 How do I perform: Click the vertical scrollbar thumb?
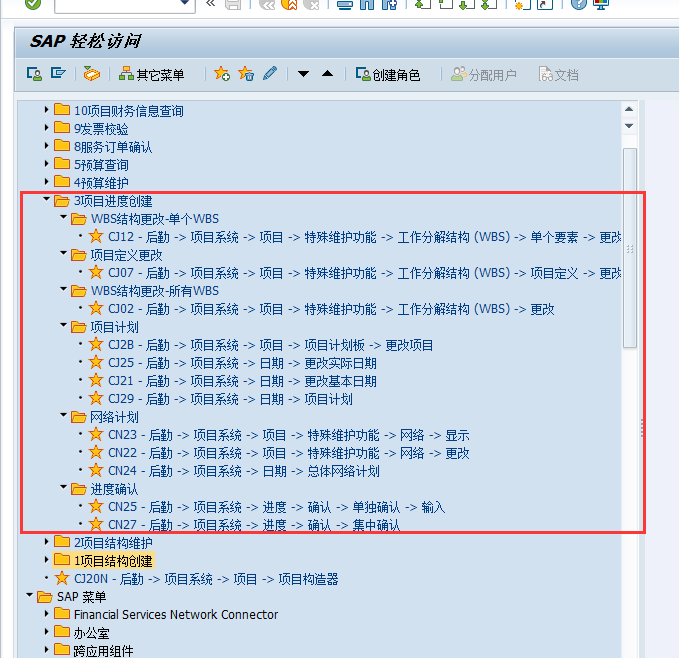(630, 248)
